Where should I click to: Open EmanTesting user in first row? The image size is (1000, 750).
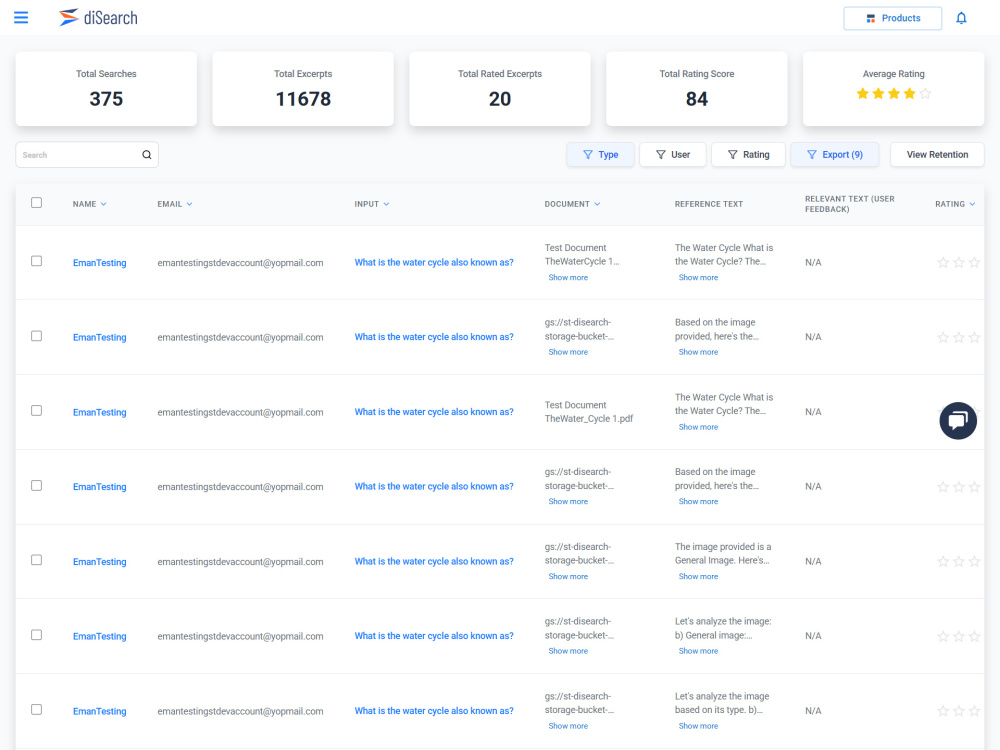click(99, 263)
